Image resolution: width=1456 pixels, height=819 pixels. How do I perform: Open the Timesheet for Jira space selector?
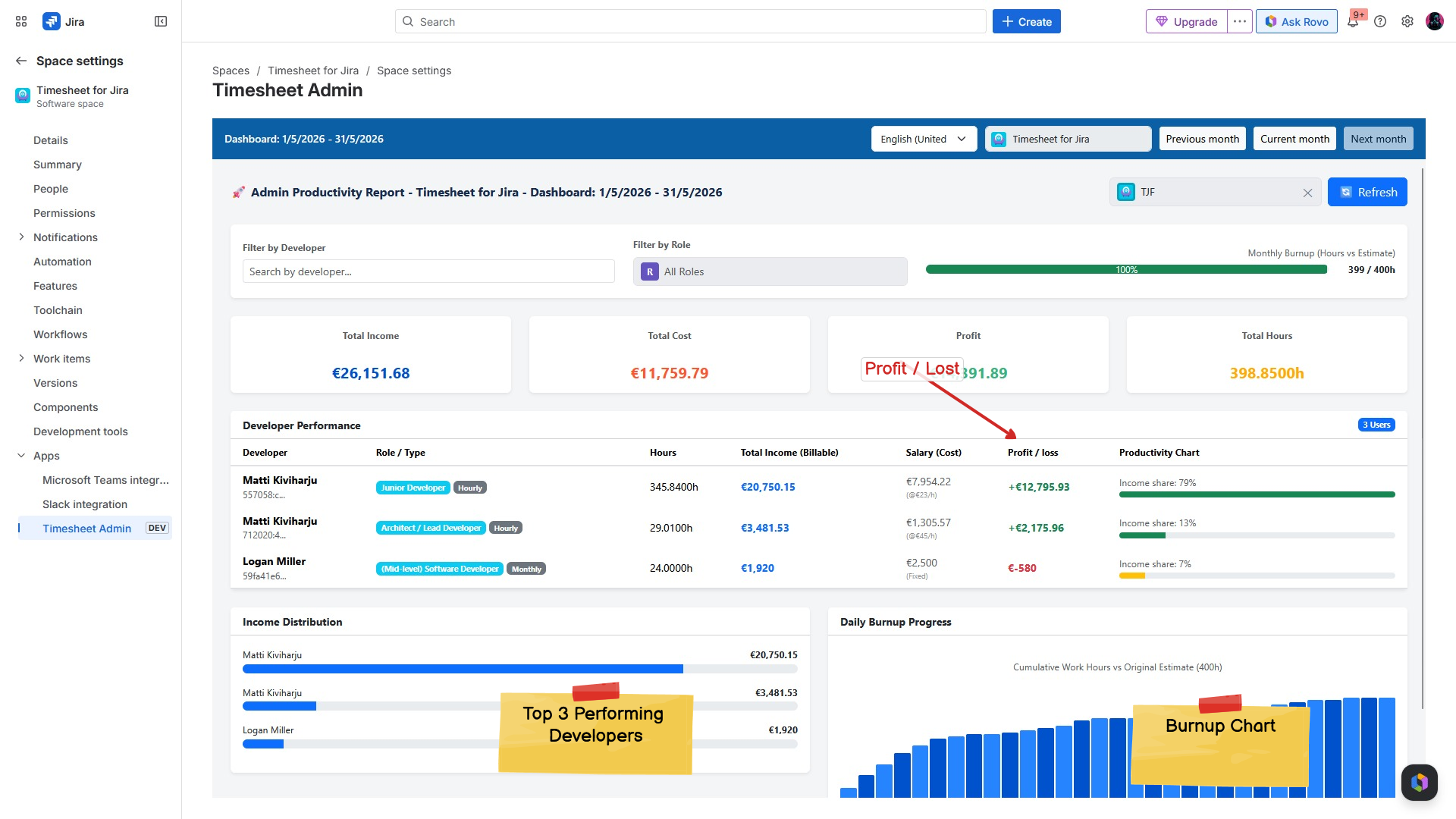1068,139
